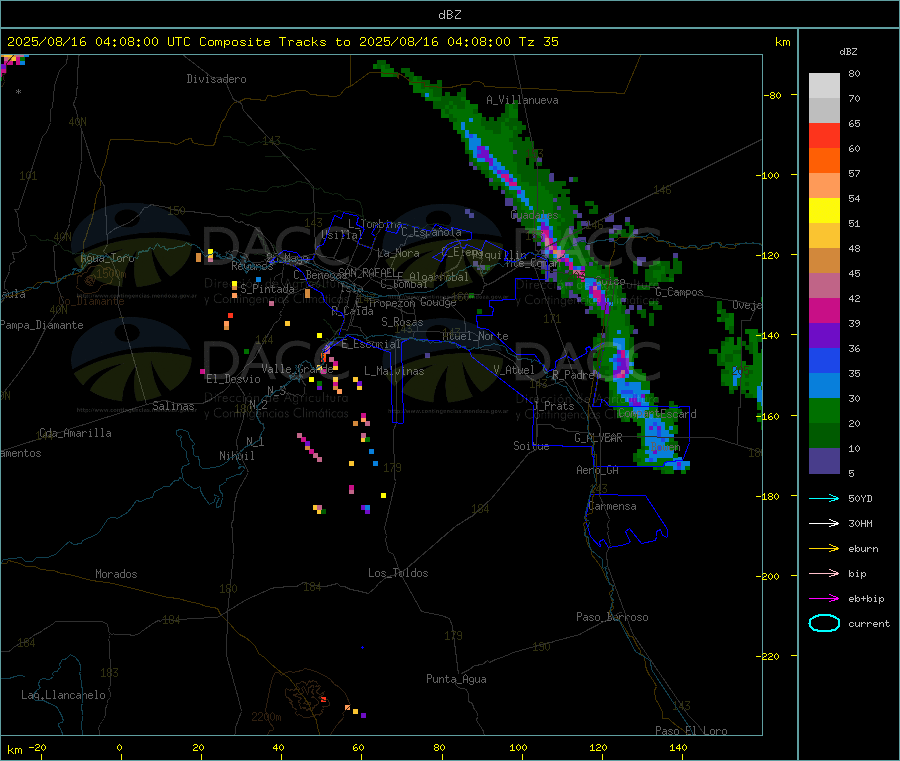Click the white 30HM arrow in legend

(x=824, y=523)
